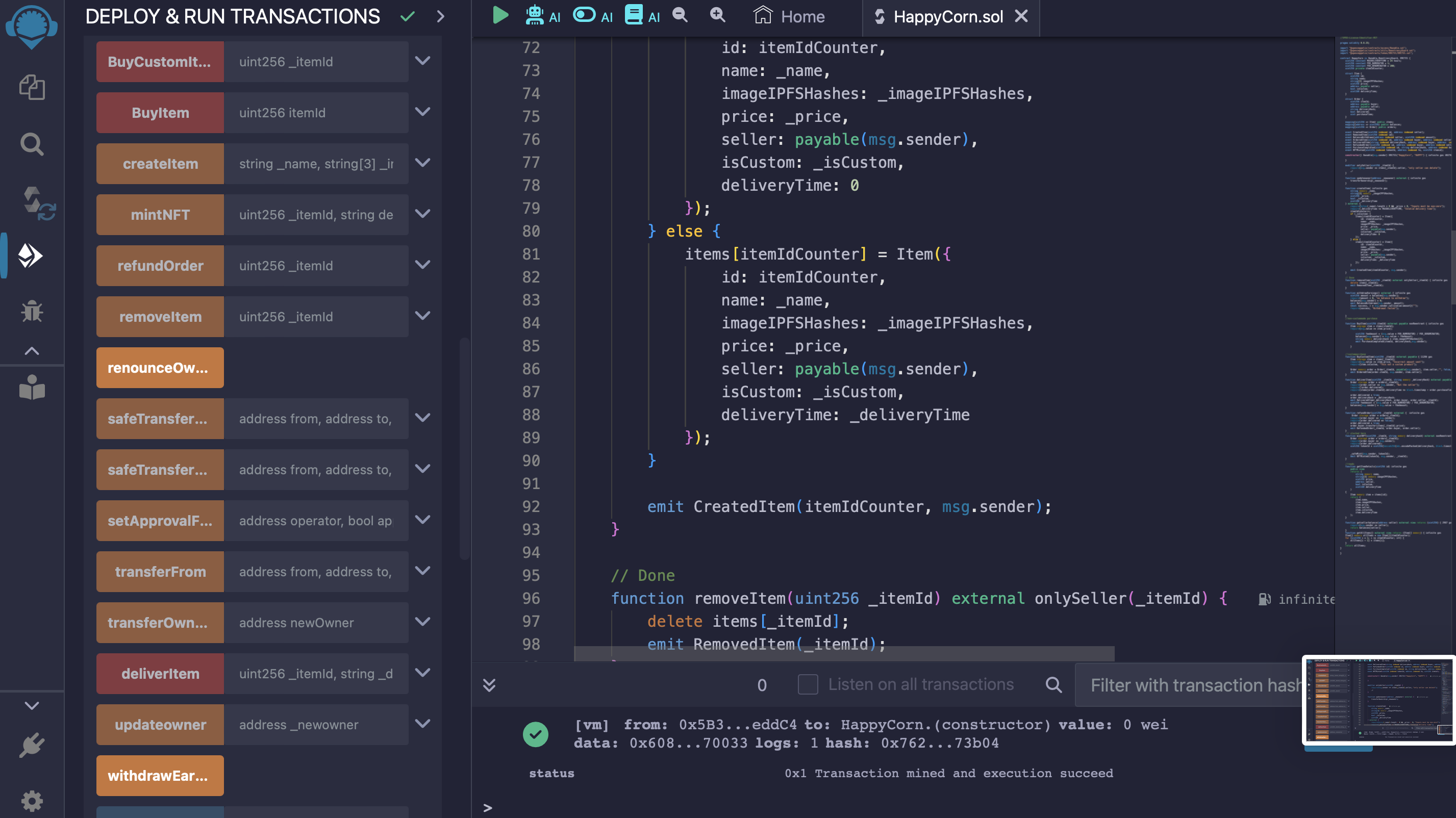The height and width of the screenshot is (818, 1456).
Task: Expand the BuyItem parameters chevron
Action: pos(423,111)
